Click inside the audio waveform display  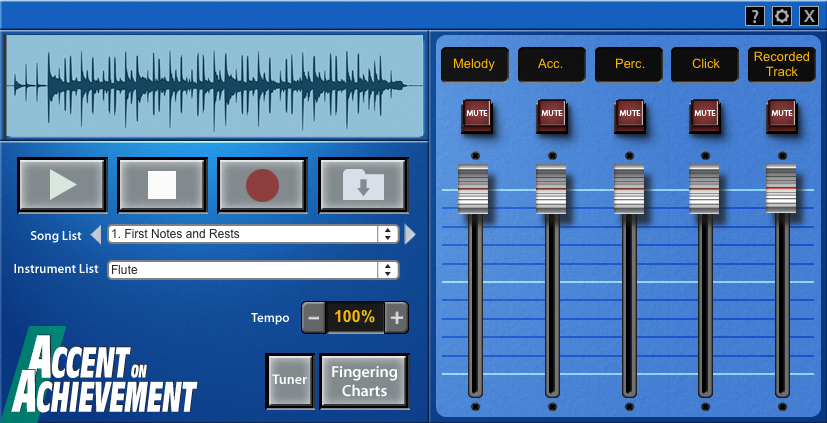click(214, 86)
